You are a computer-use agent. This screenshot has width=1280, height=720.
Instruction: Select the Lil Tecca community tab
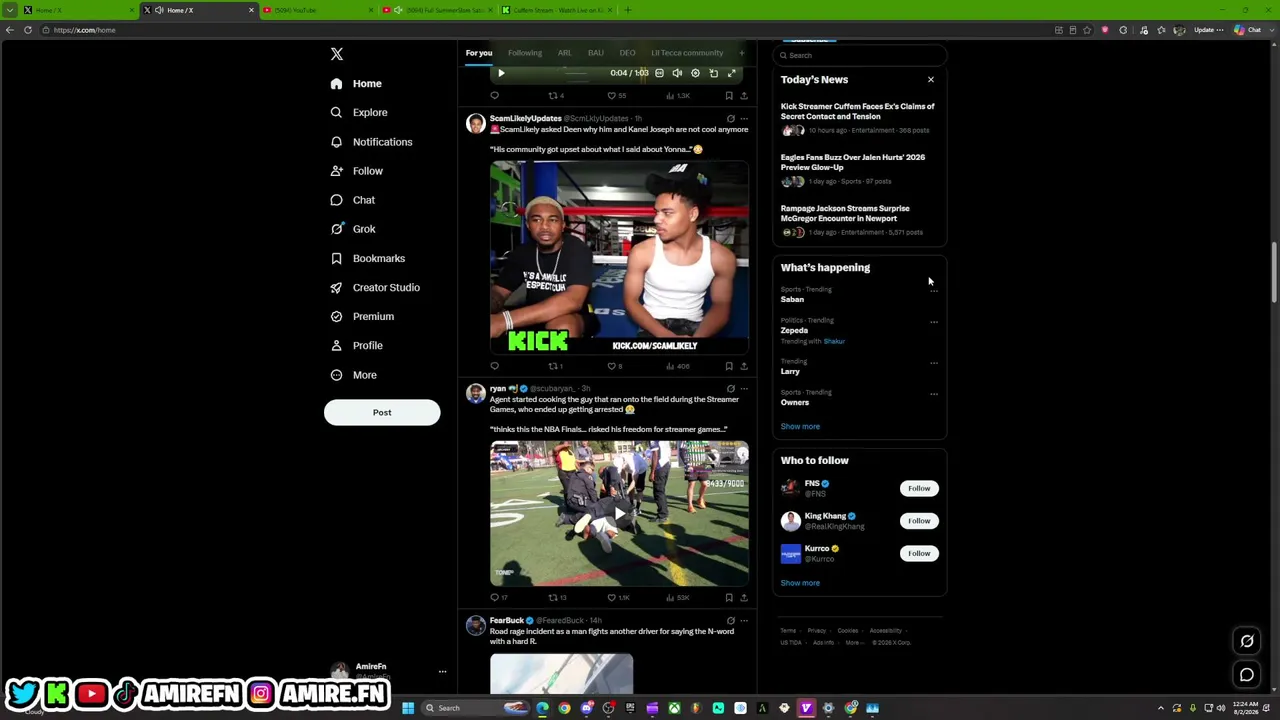click(x=687, y=53)
